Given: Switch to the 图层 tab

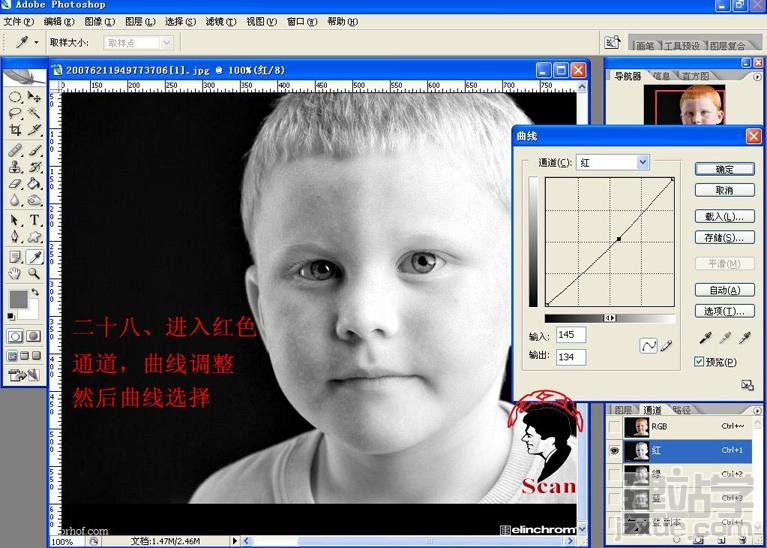Looking at the screenshot, I should (x=624, y=410).
